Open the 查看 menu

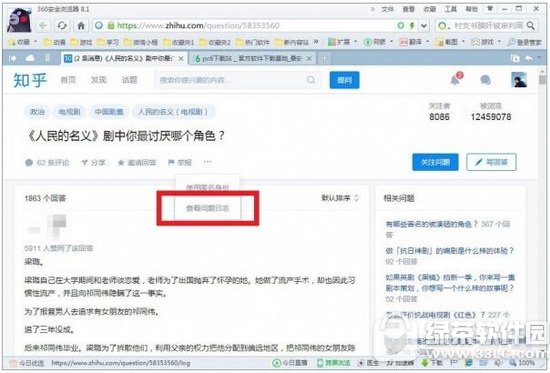[409, 9]
